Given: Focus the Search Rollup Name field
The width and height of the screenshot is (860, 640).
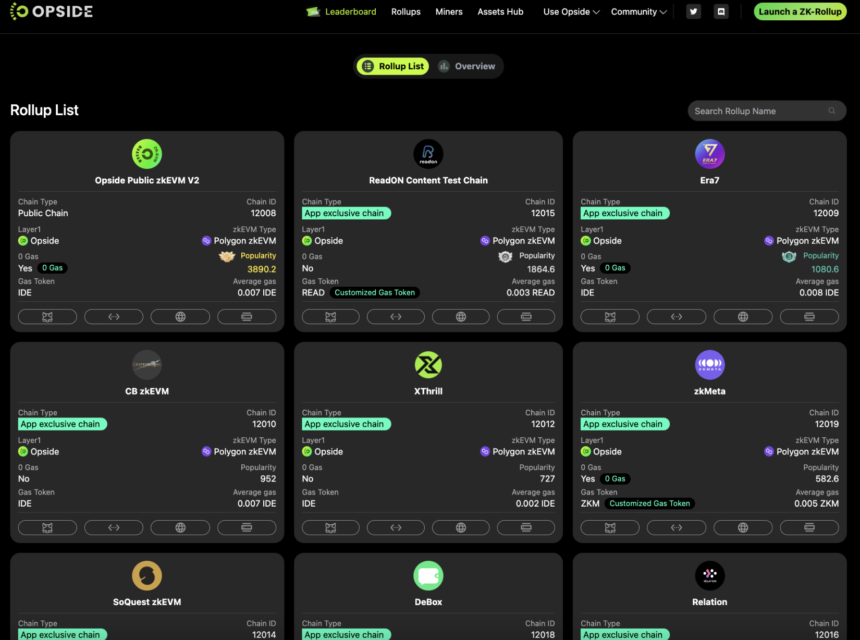Looking at the screenshot, I should (x=766, y=111).
